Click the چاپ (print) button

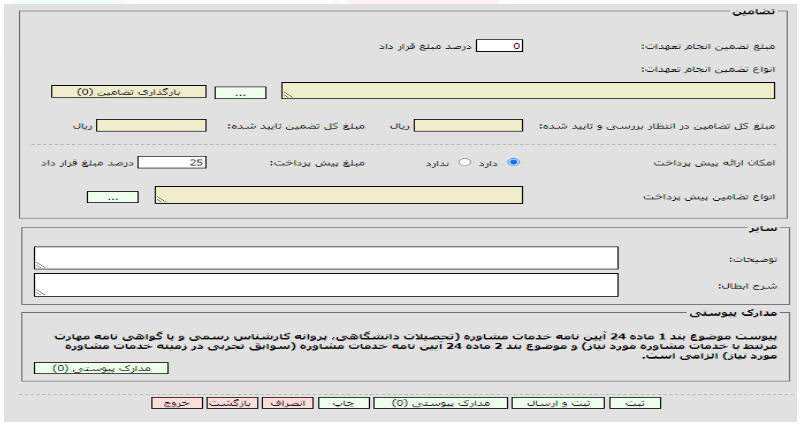pyautogui.click(x=344, y=403)
